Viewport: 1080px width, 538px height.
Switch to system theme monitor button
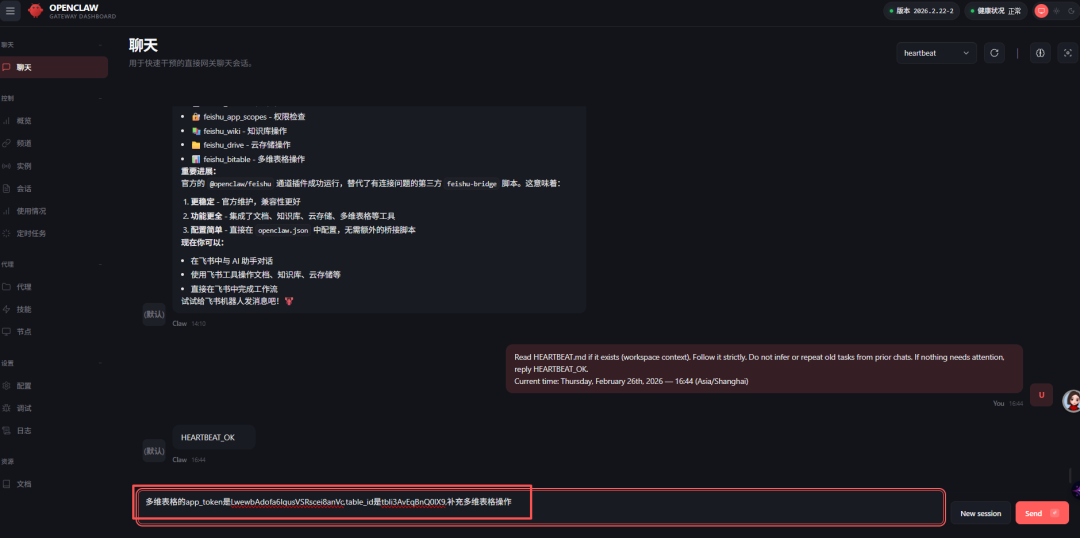pyautogui.click(x=1041, y=10)
